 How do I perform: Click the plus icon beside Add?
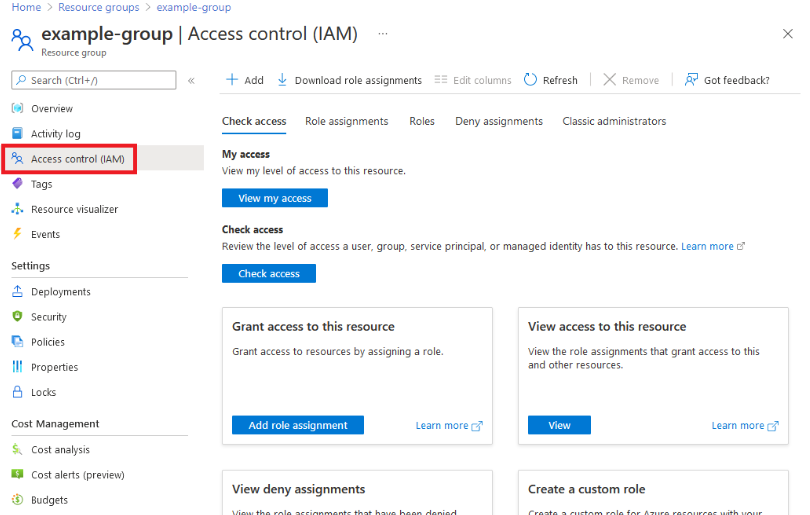click(232, 80)
